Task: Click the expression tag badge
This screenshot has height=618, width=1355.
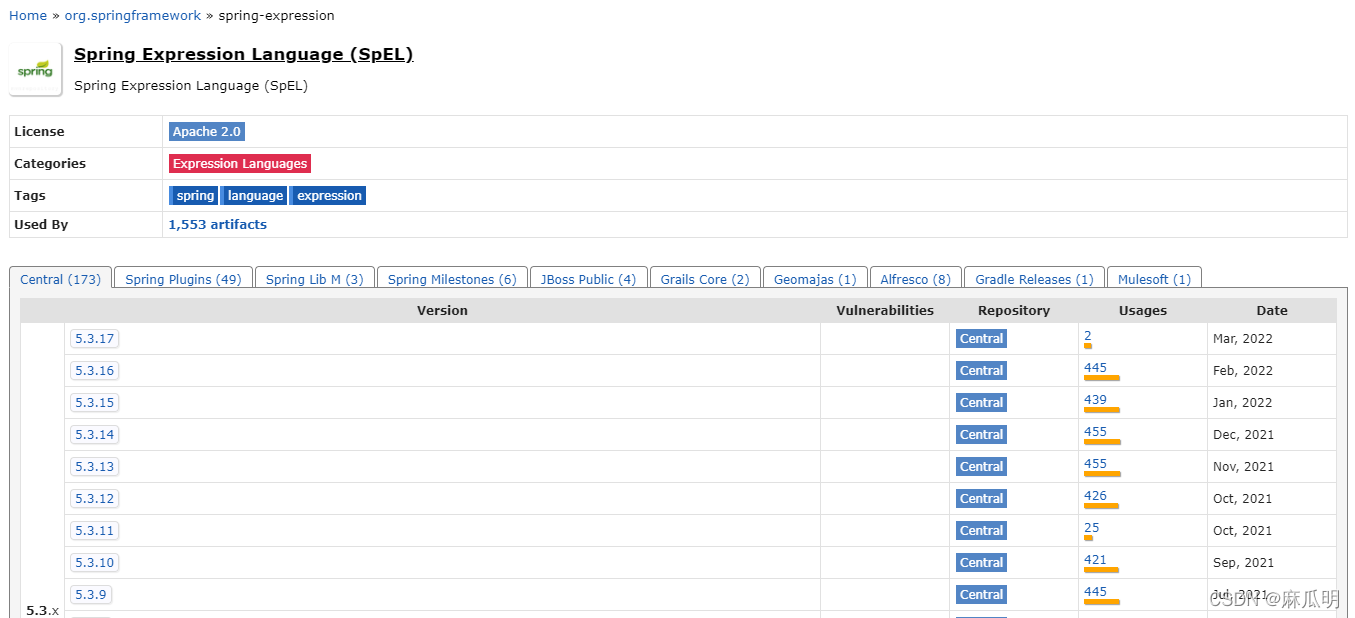Action: (327, 195)
